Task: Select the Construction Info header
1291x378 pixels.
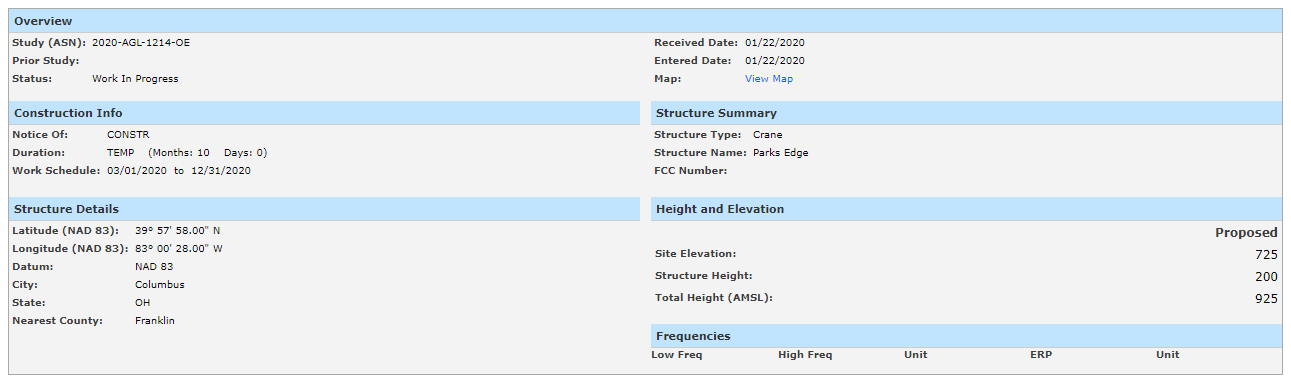Action: [x=324, y=113]
